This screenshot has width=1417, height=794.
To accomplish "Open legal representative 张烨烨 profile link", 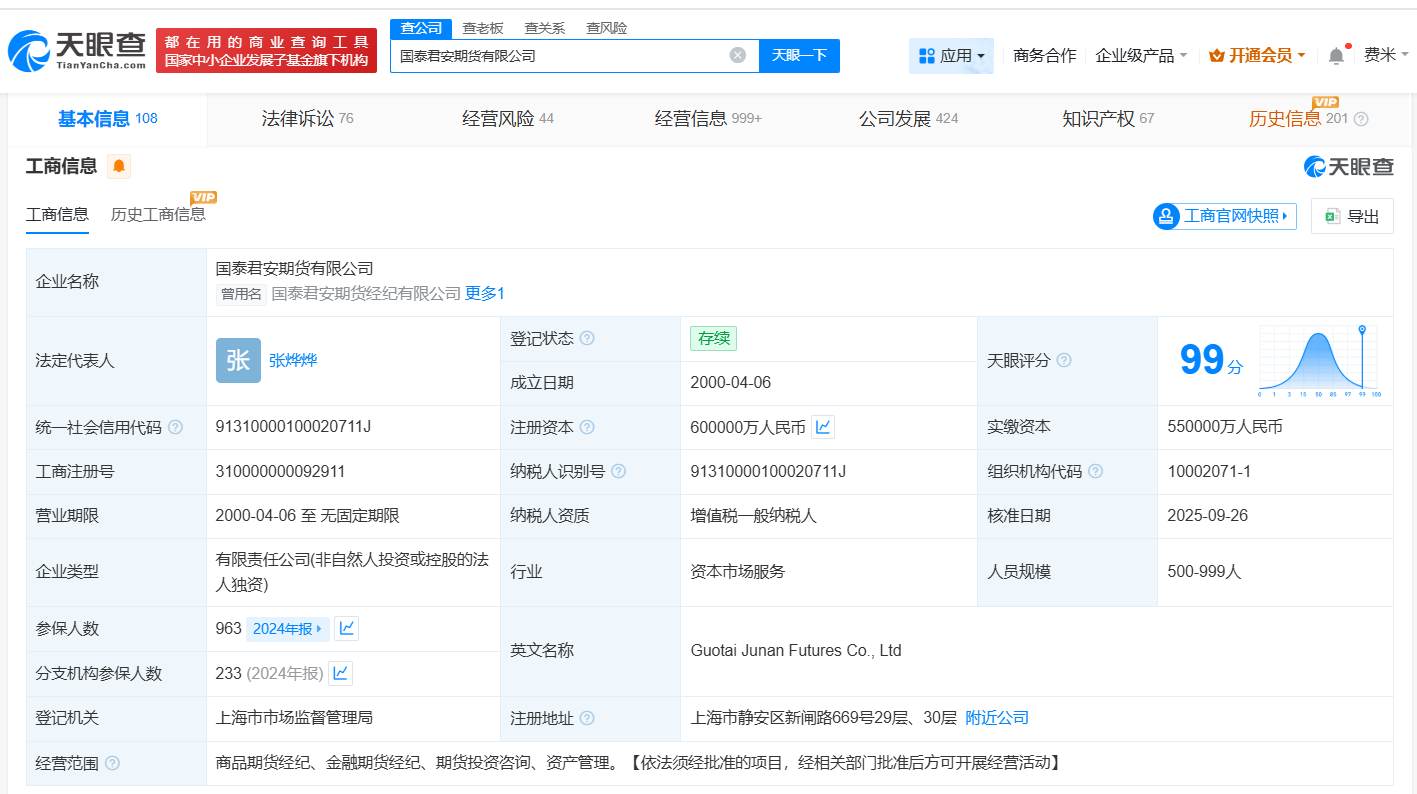I will coord(294,359).
